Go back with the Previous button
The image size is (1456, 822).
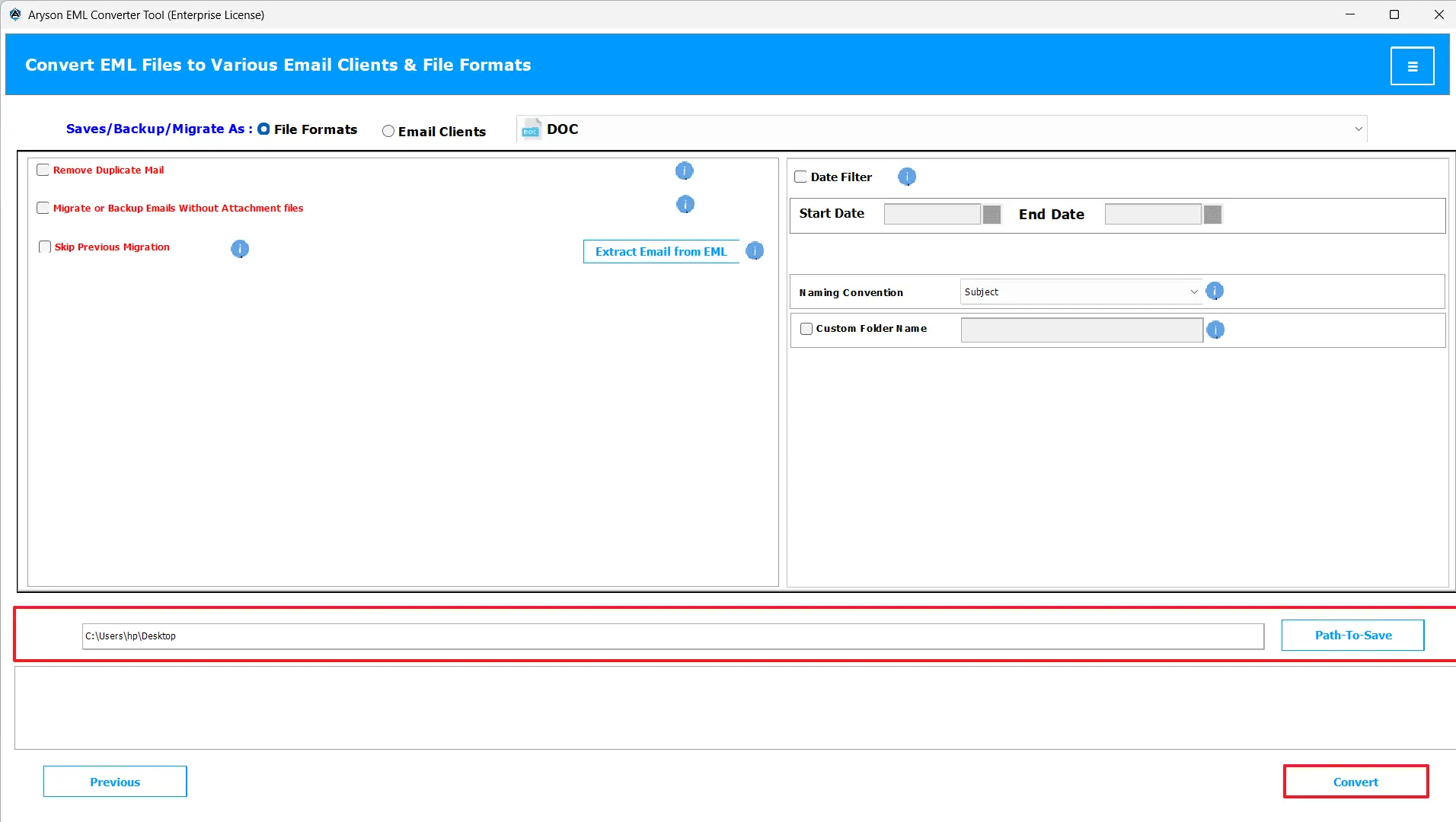115,782
